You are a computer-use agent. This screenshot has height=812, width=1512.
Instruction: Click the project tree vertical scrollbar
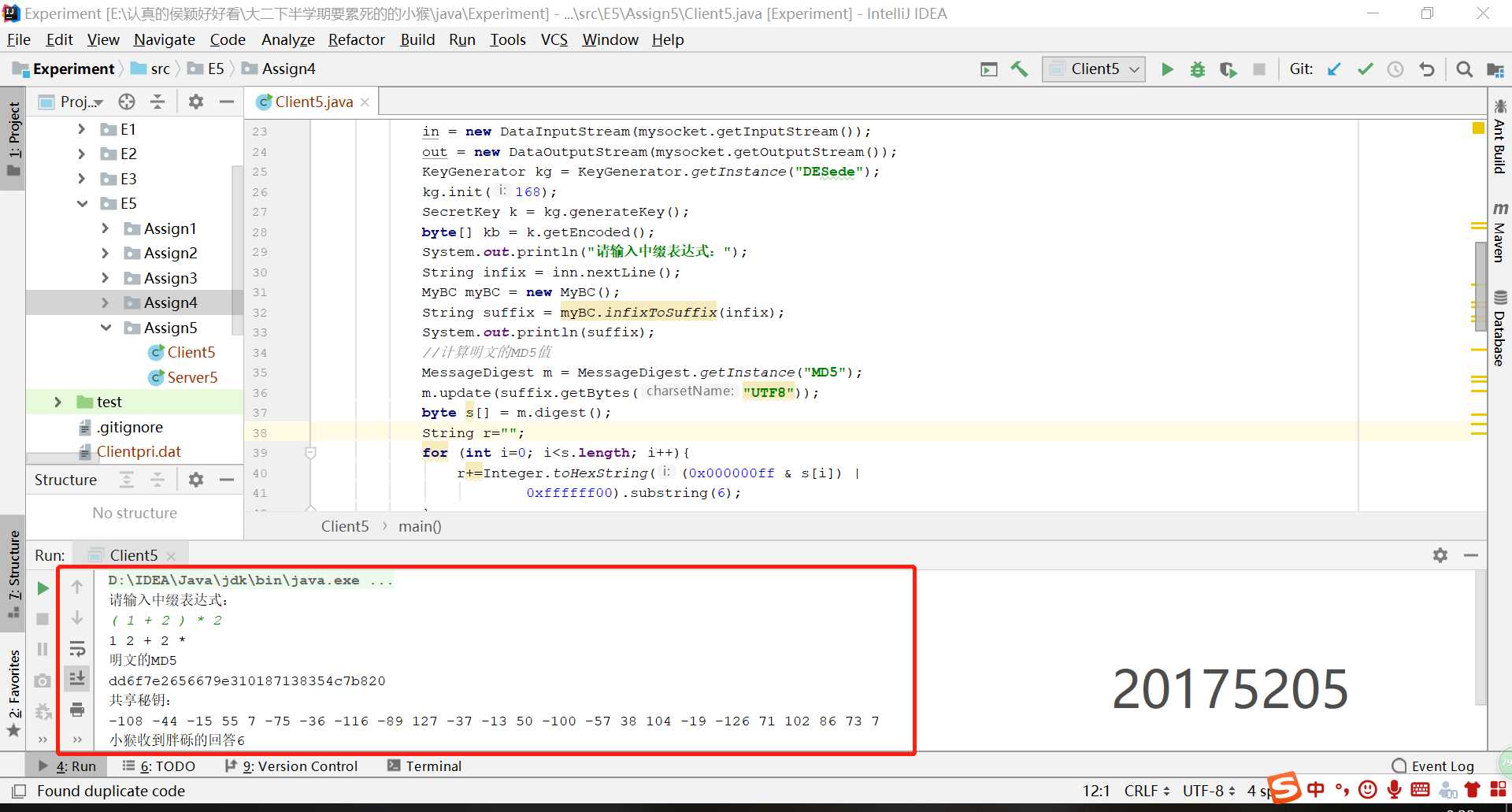tap(238, 251)
